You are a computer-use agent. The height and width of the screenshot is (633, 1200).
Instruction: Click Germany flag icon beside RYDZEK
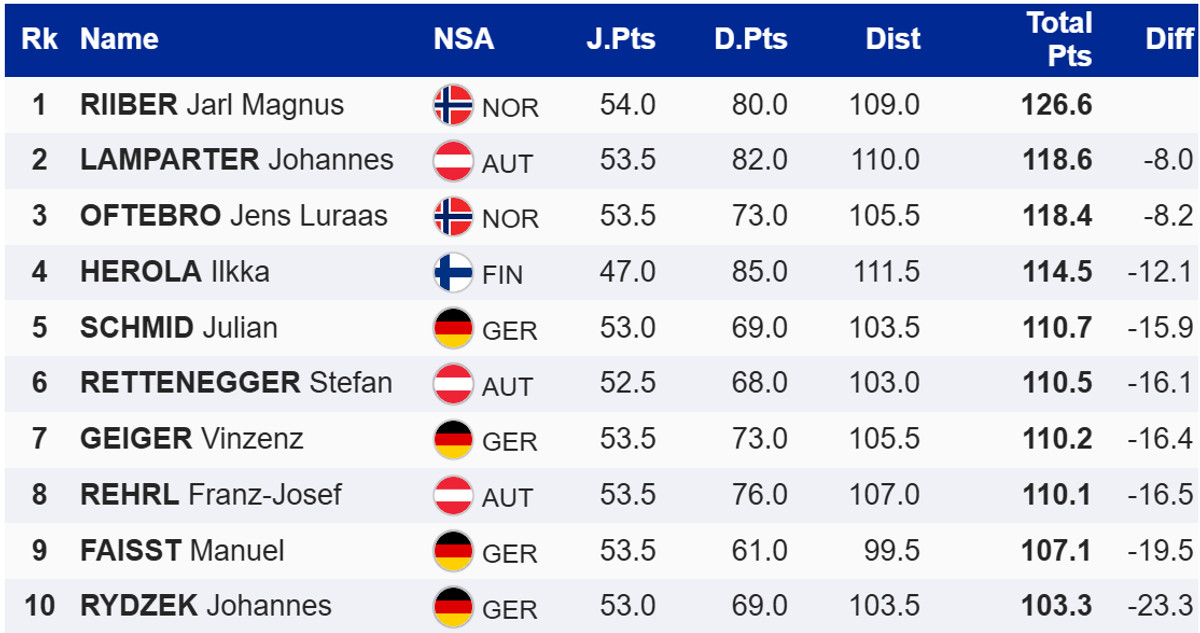(453, 606)
